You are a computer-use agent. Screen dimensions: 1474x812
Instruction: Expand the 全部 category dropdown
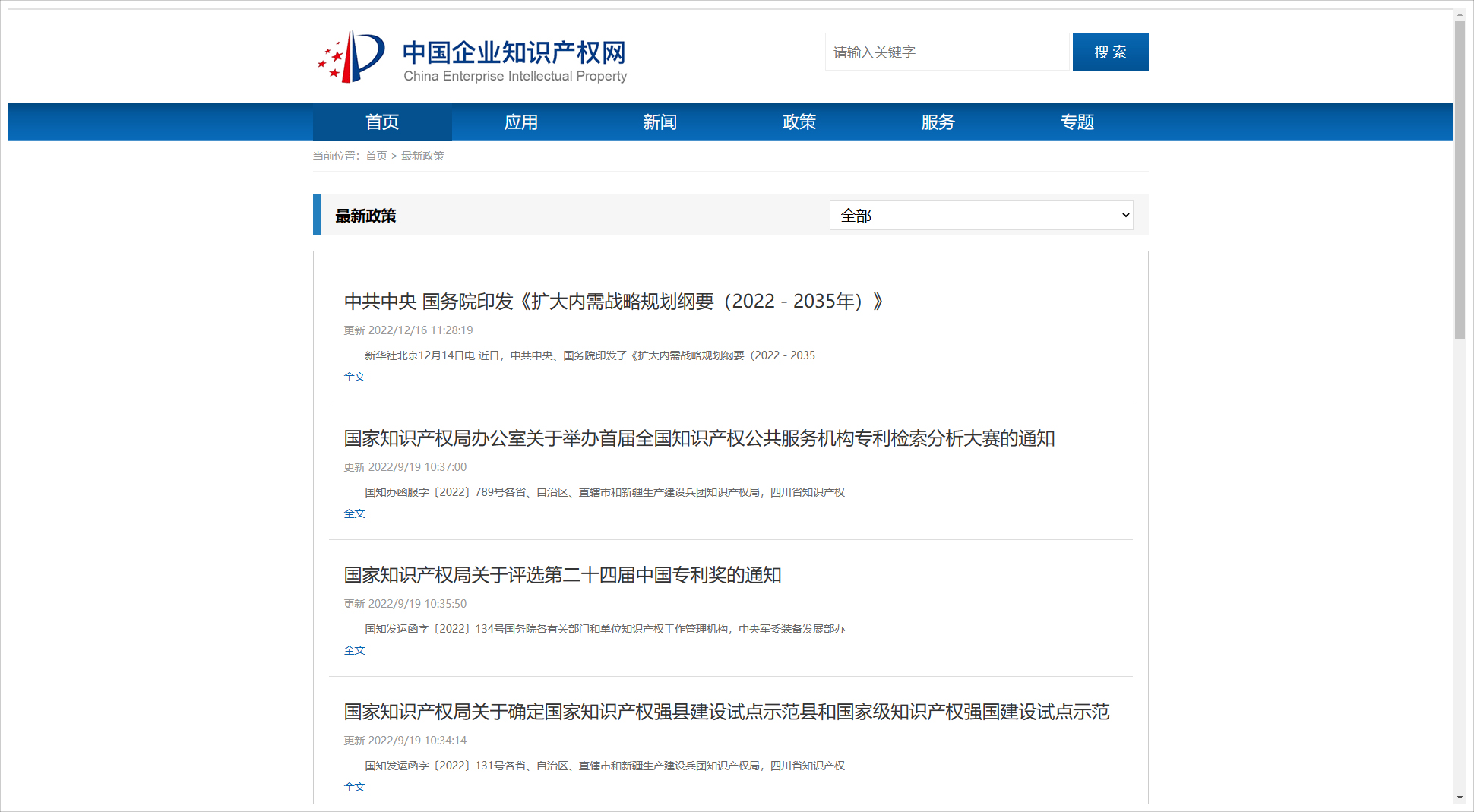(981, 216)
